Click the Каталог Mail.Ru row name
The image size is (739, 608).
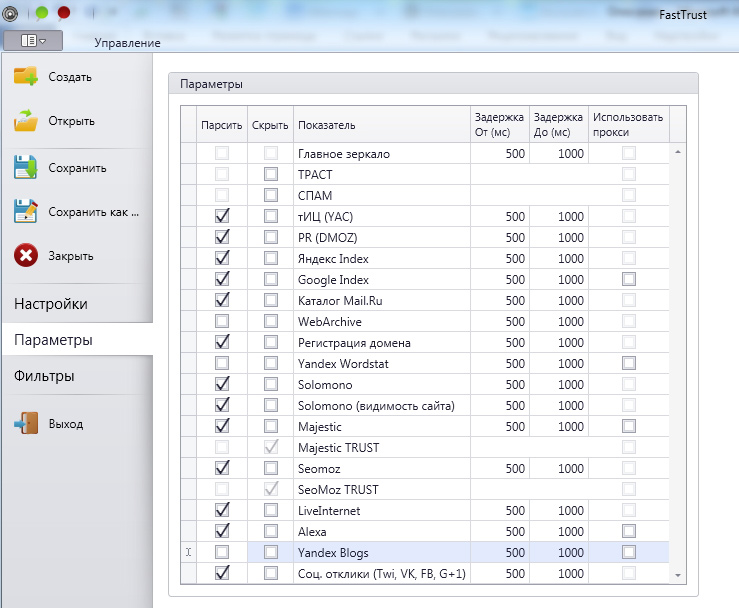[x=340, y=301]
